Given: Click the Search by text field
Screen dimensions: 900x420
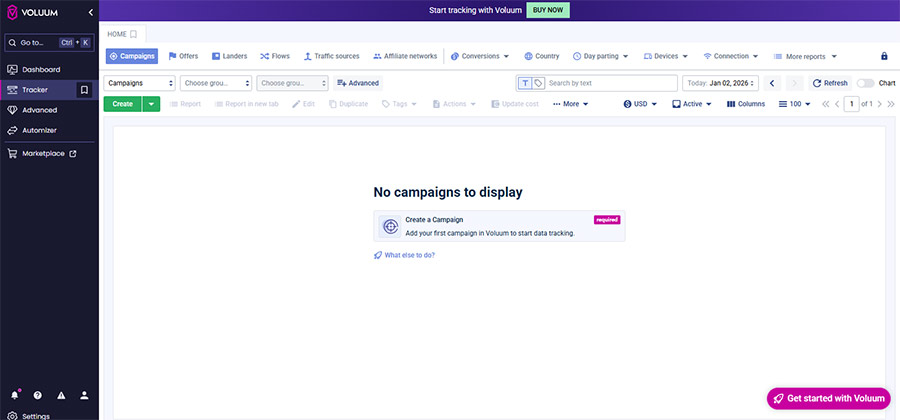Looking at the screenshot, I should point(610,83).
